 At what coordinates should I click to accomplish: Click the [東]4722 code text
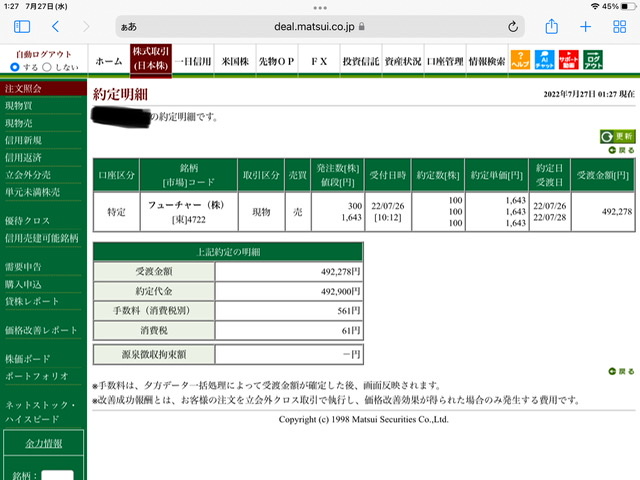(189, 220)
